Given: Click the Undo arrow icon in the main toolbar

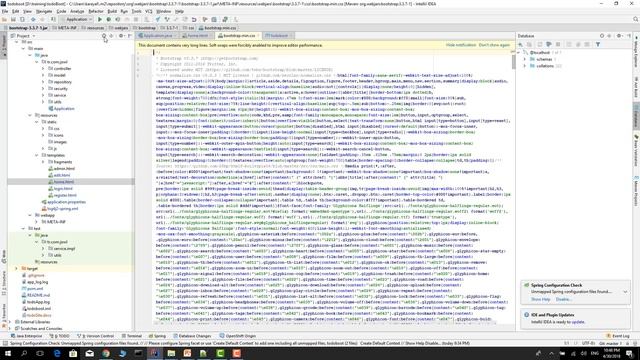Looking at the screenshot, I should click(194, 19).
